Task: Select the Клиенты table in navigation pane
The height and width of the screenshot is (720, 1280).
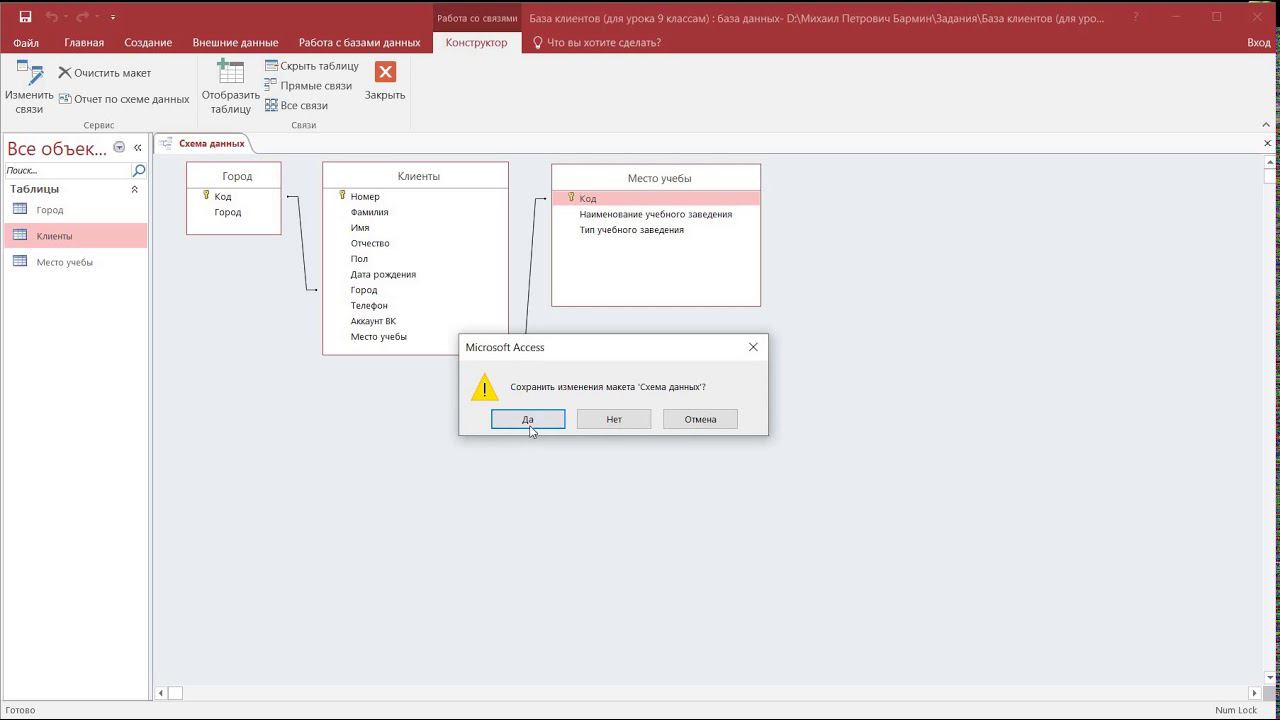Action: tap(76, 236)
